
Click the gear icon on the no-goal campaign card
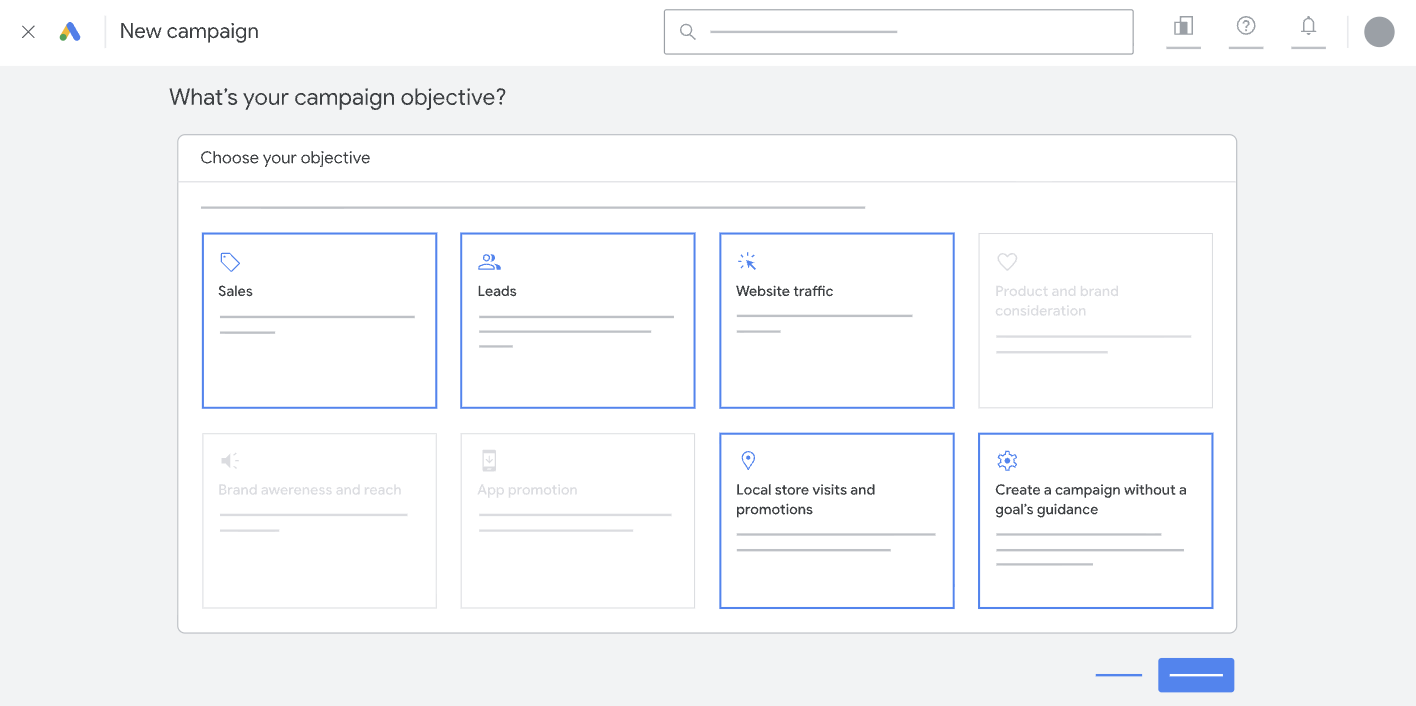pyautogui.click(x=1006, y=460)
